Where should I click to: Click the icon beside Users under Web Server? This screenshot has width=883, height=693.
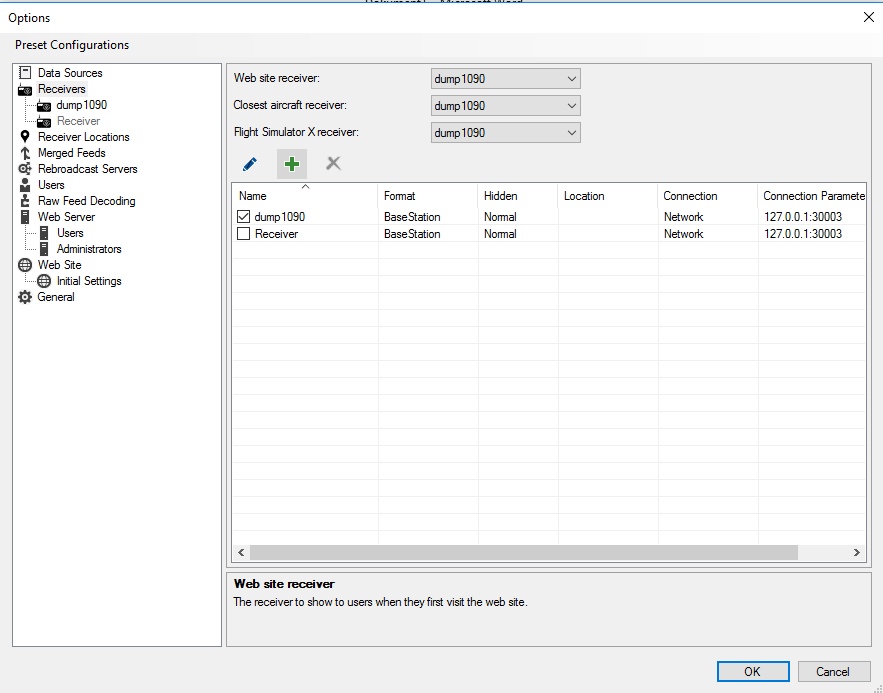coord(44,233)
